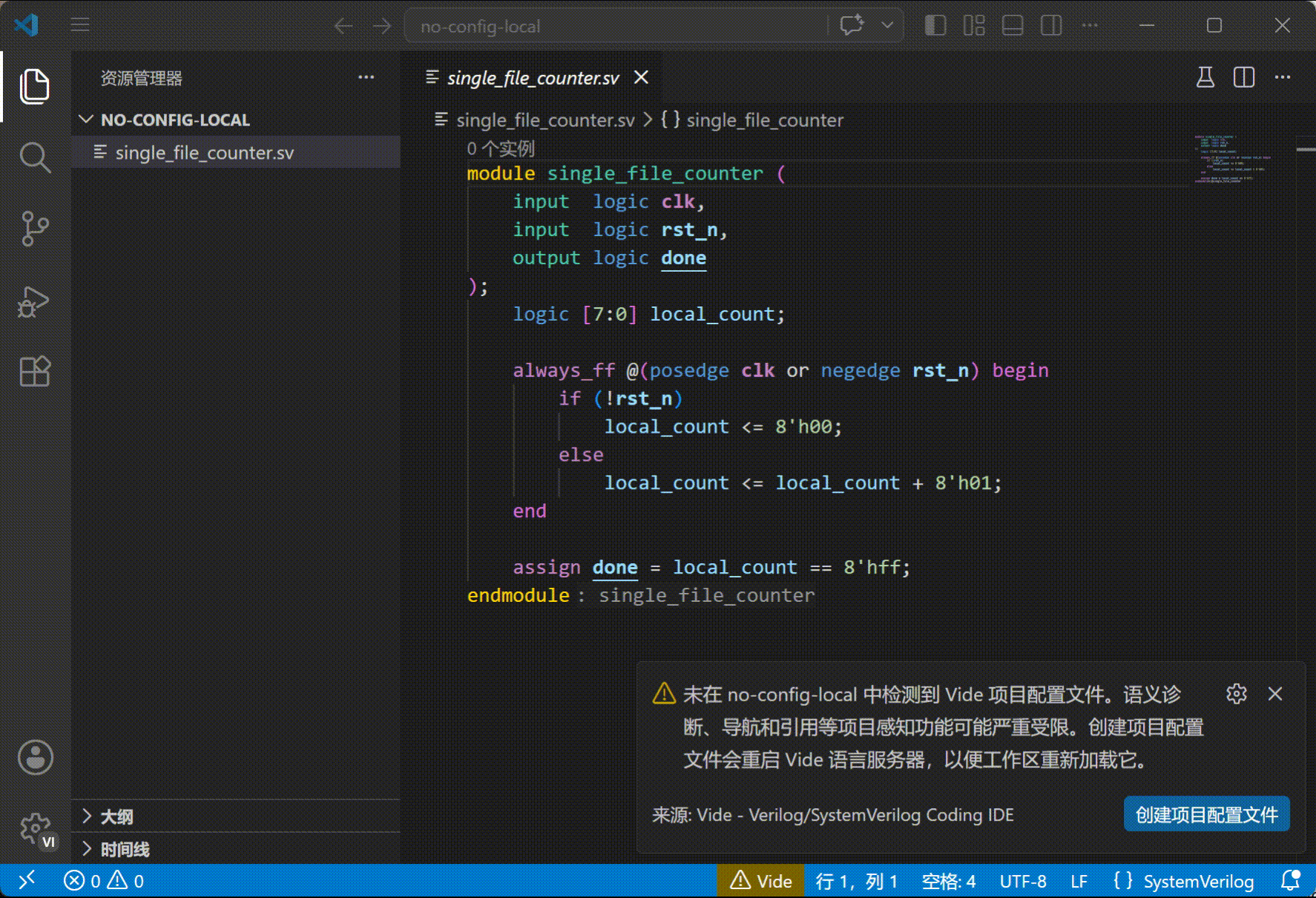
Task: Open the Explorer view in activity bar
Action: point(35,86)
